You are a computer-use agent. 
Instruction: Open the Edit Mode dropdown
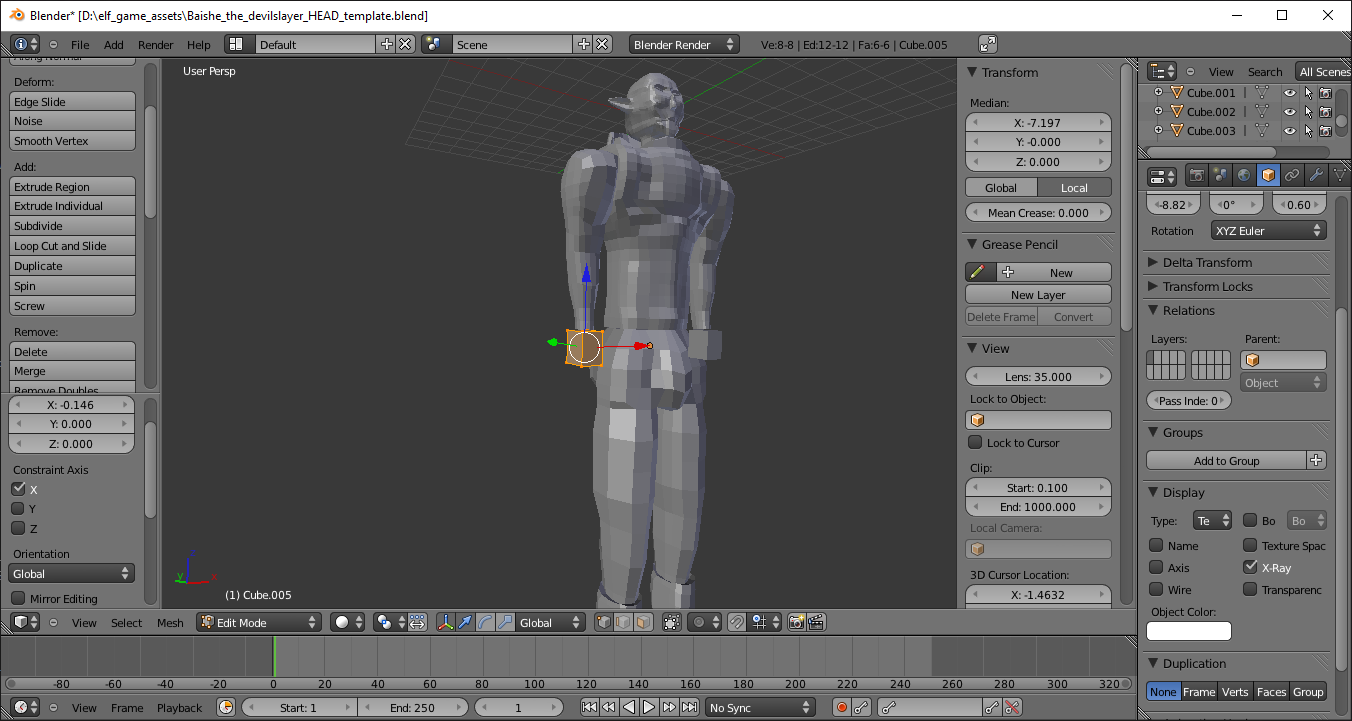(x=258, y=622)
